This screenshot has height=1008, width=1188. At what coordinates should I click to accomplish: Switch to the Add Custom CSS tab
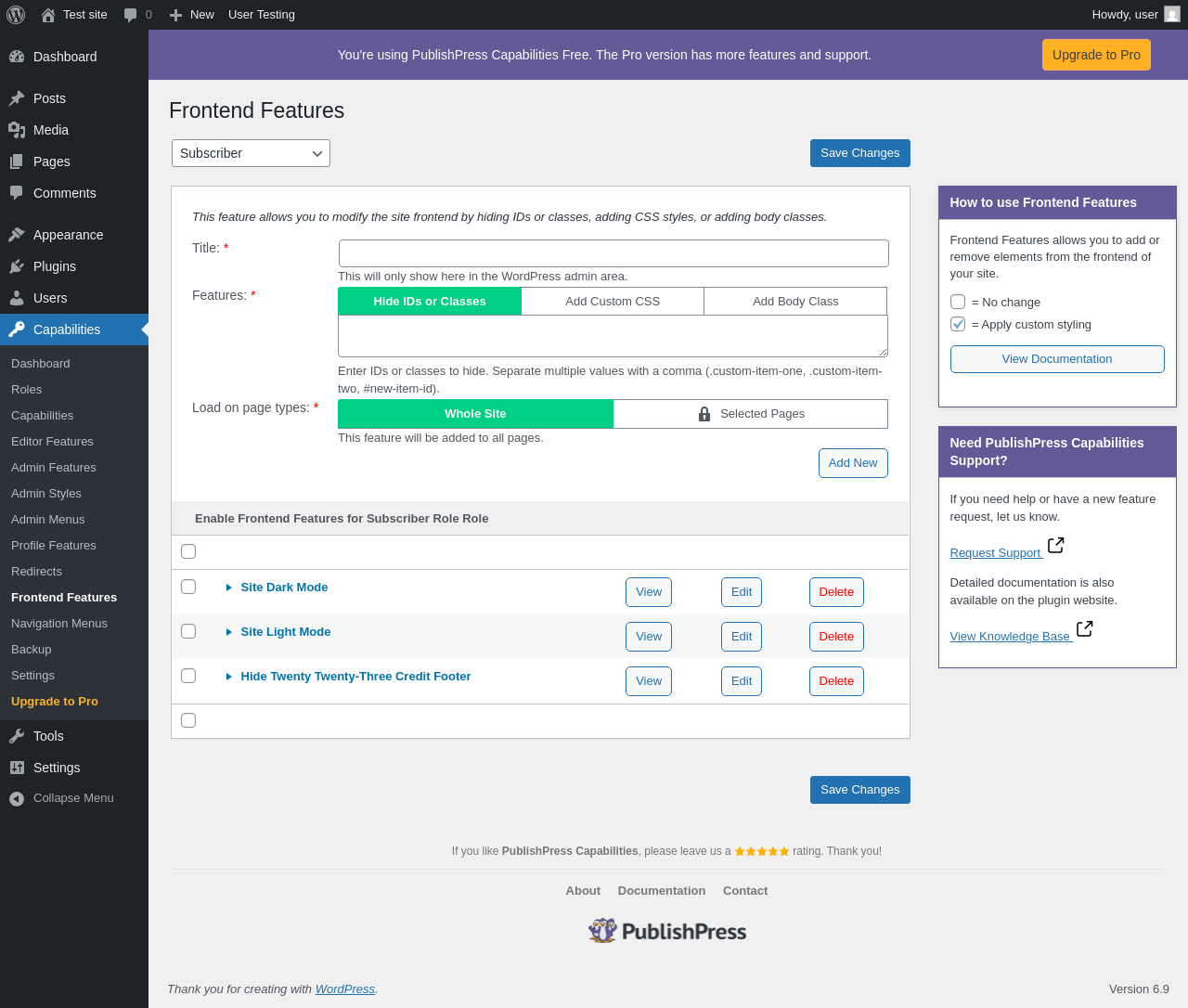click(613, 302)
